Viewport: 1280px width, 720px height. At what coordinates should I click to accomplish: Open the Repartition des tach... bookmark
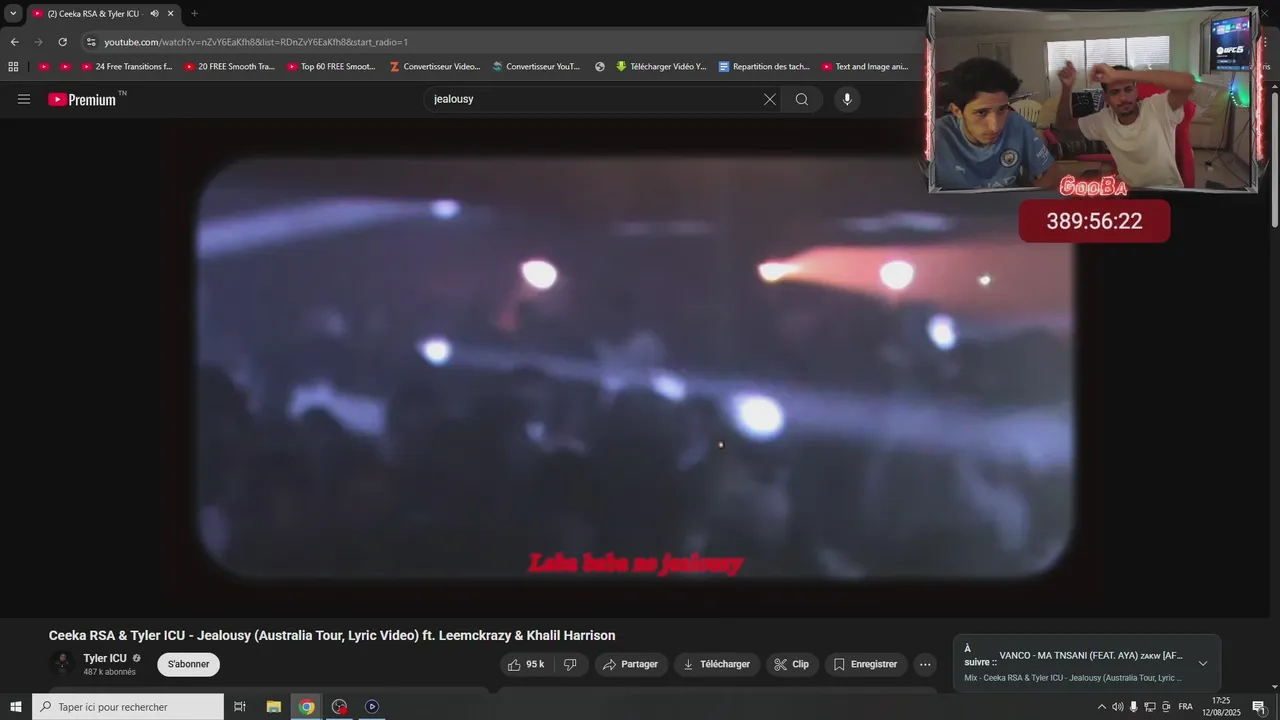coord(764,67)
